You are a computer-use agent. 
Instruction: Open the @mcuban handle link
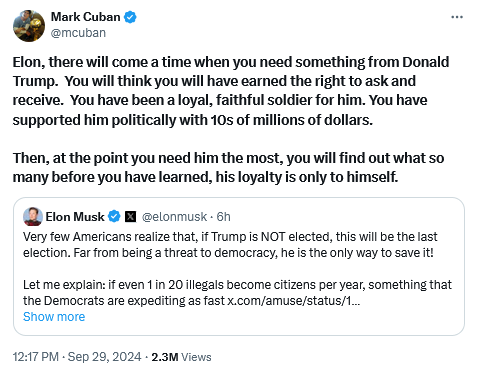coord(78,33)
